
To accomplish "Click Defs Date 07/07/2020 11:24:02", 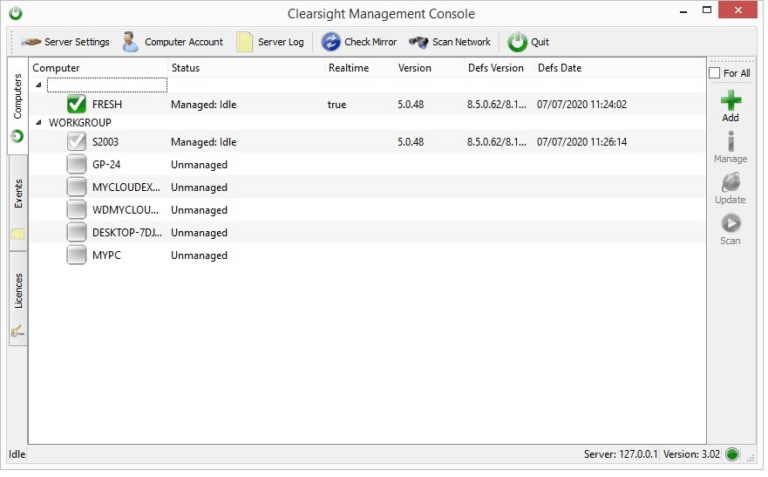I will coord(582,104).
